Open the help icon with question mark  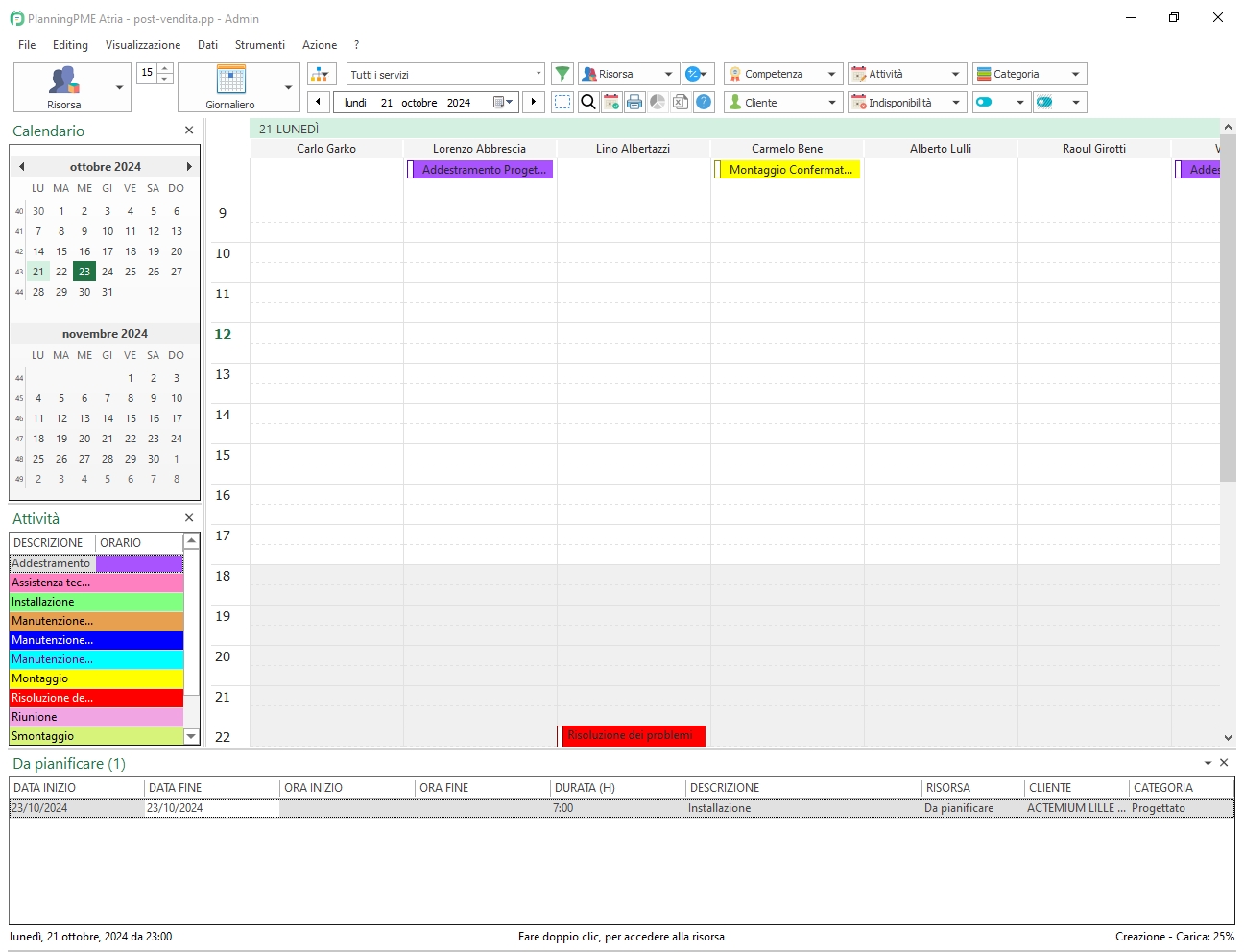tap(704, 102)
